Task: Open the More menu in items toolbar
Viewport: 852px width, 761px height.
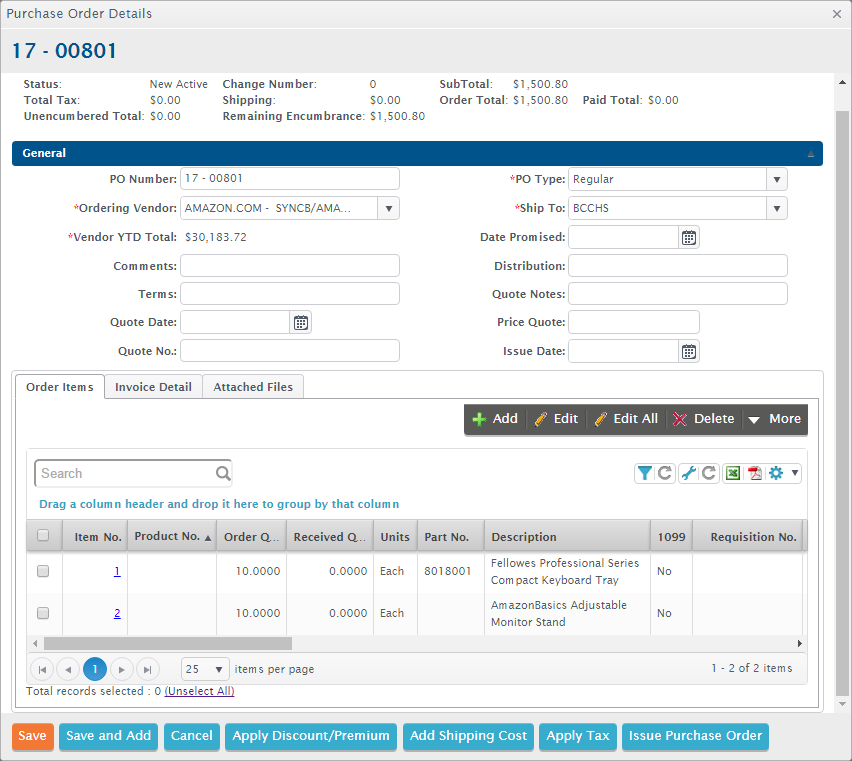Action: click(x=775, y=419)
